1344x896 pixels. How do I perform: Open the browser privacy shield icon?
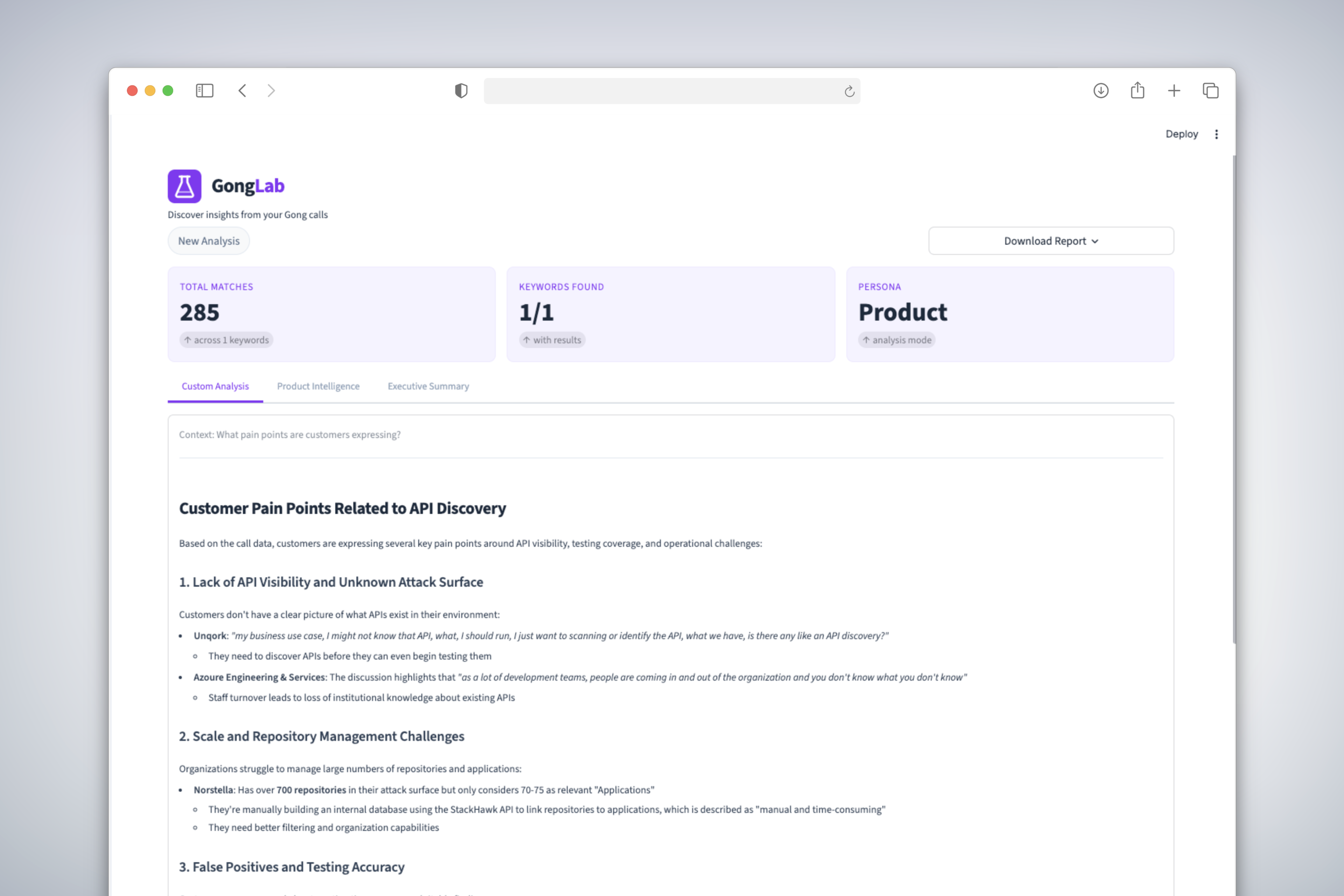[461, 90]
